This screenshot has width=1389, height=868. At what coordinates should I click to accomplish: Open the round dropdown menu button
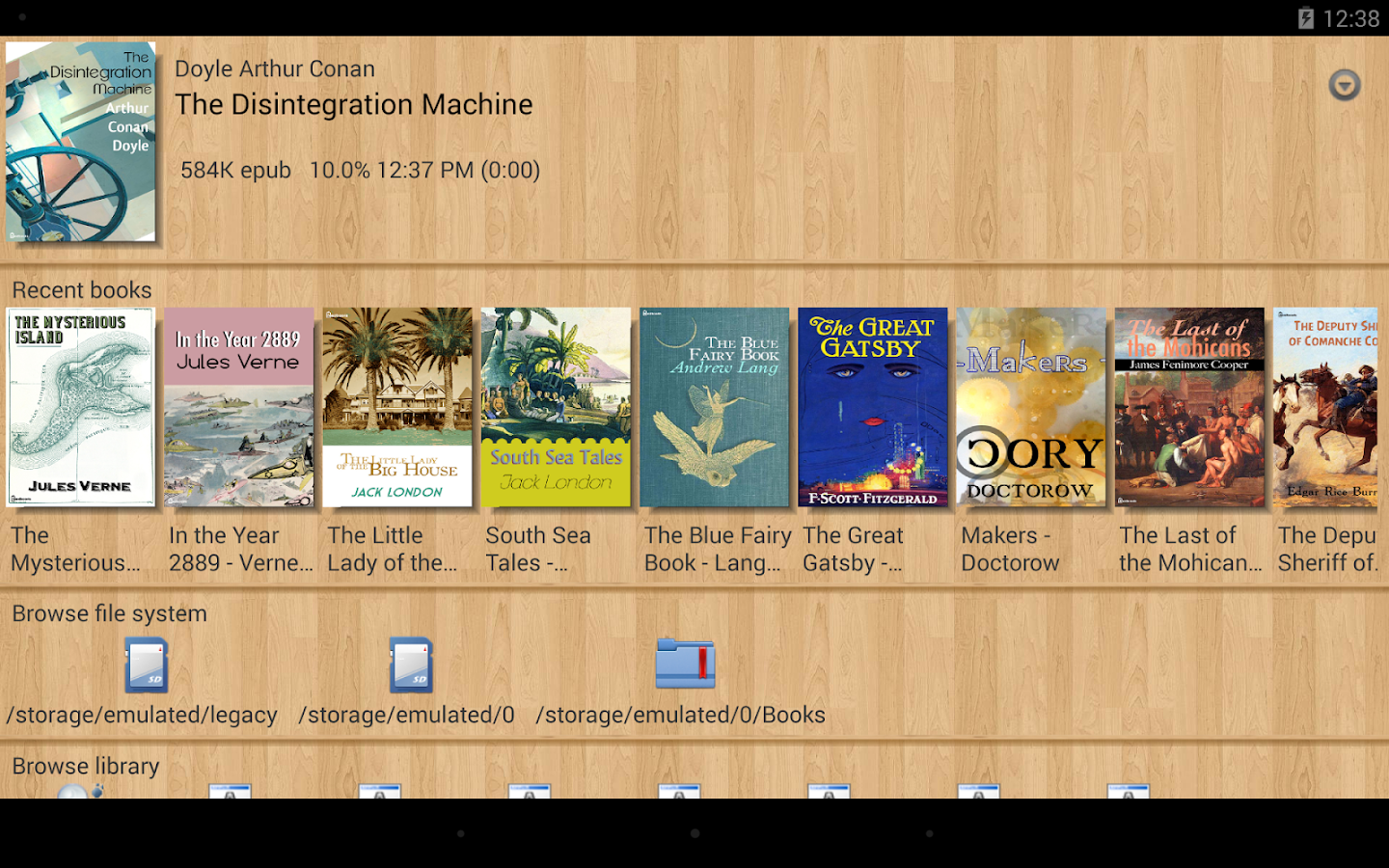tap(1344, 85)
